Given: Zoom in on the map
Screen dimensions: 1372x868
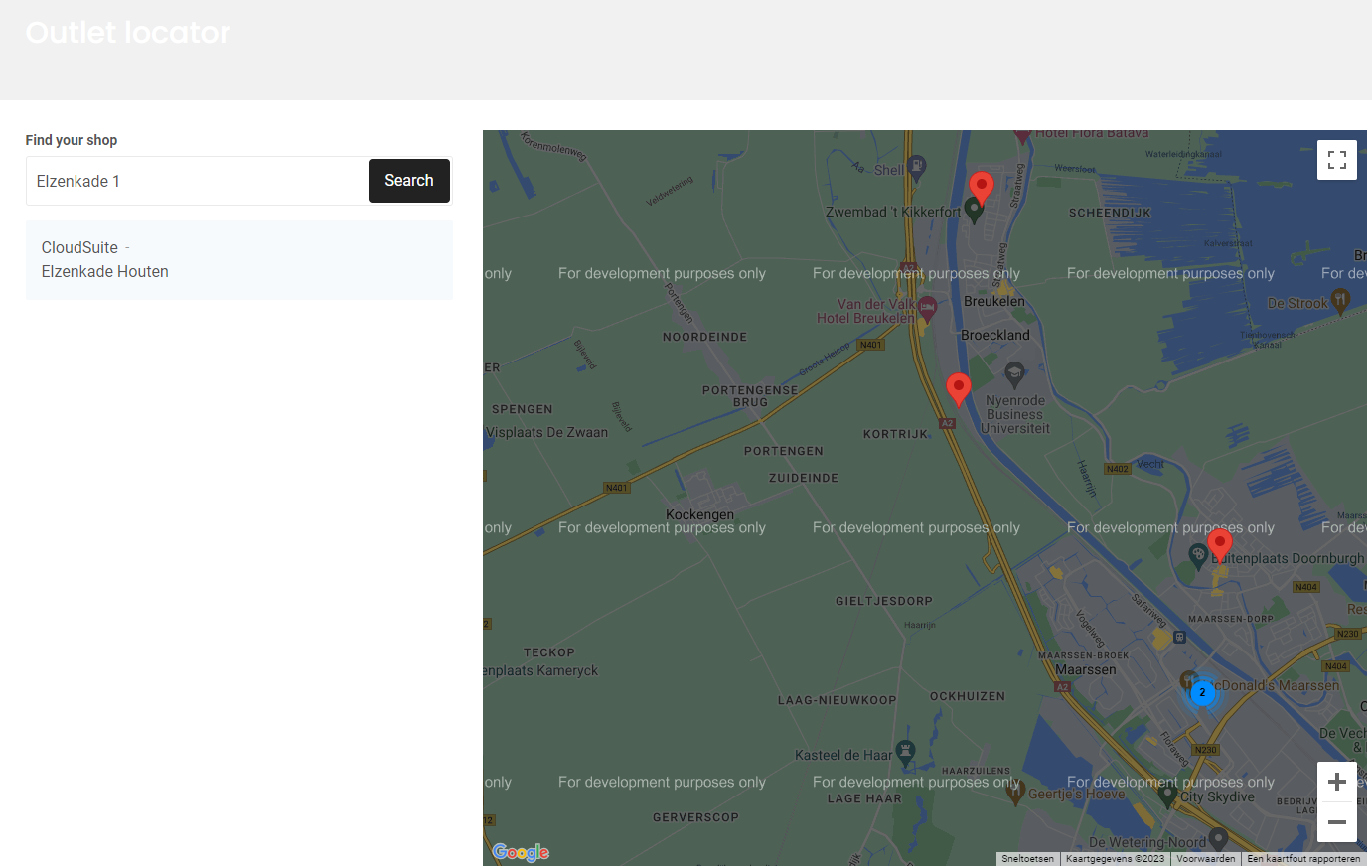Looking at the screenshot, I should click(x=1336, y=782).
